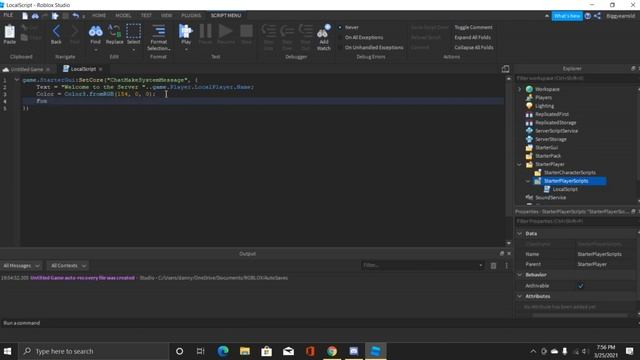Close the LocalScript tab
The width and height of the screenshot is (640, 360).
pos(100,69)
